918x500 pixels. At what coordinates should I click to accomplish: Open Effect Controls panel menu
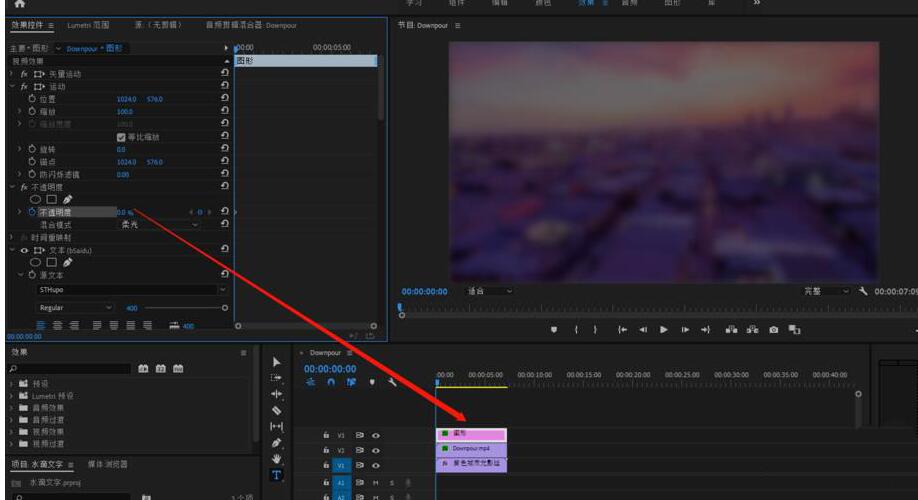(x=51, y=25)
